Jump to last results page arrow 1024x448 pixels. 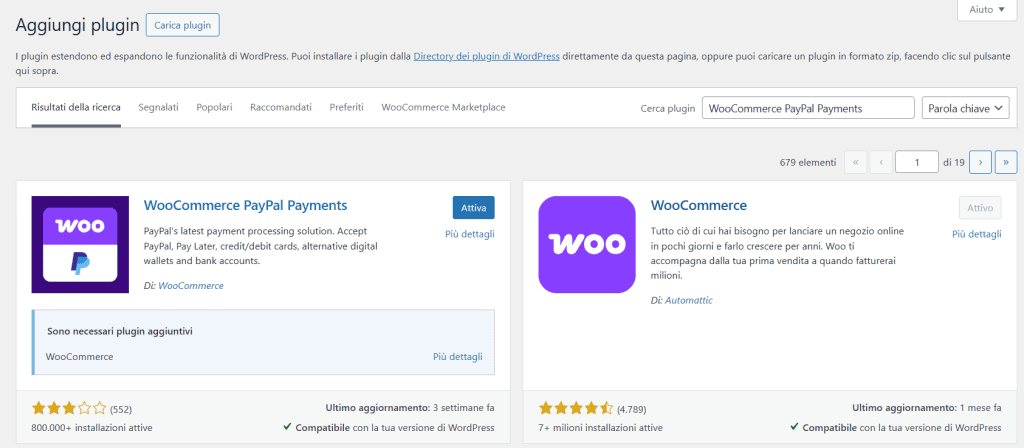tap(1006, 162)
